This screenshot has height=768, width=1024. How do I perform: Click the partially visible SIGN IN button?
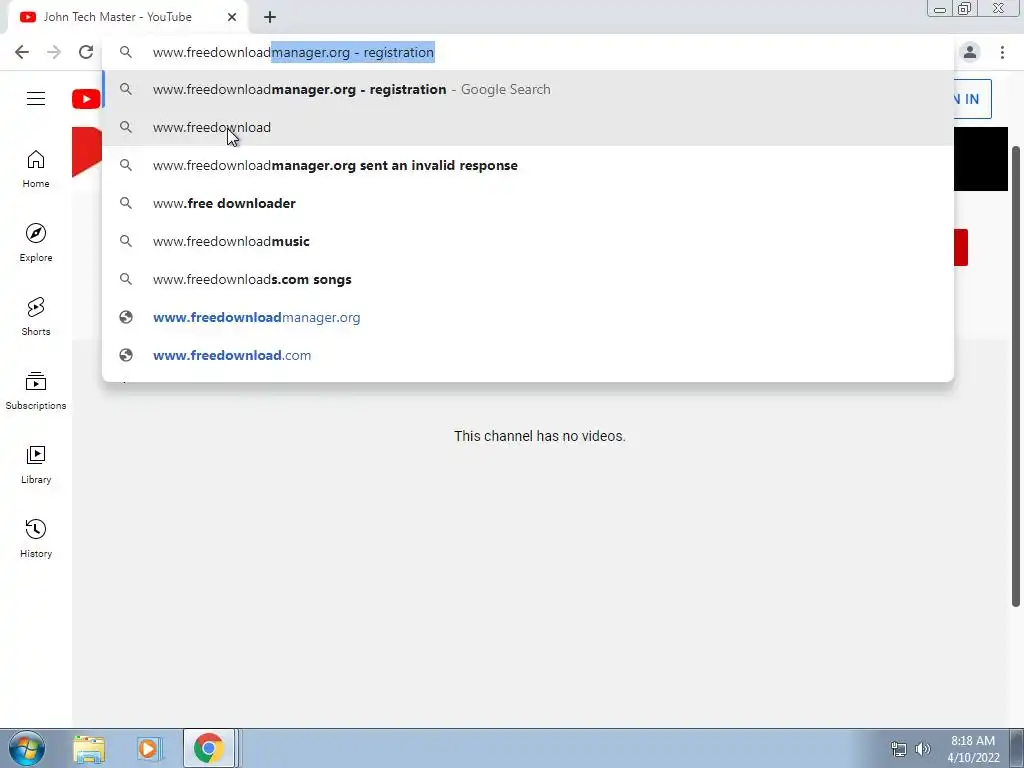(972, 99)
